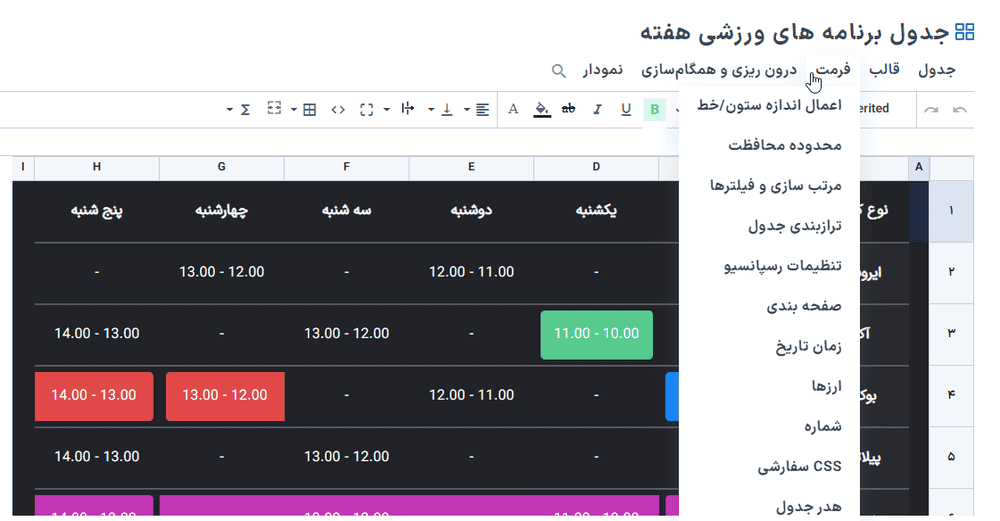The width and height of the screenshot is (1000, 521).
Task: Open the درون ریزی و همگام‌سازی menu
Action: [719, 70]
